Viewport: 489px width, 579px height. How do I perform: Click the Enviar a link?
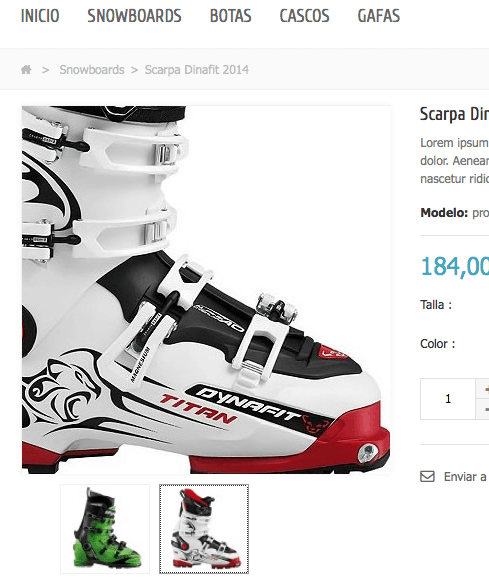[x=466, y=477]
